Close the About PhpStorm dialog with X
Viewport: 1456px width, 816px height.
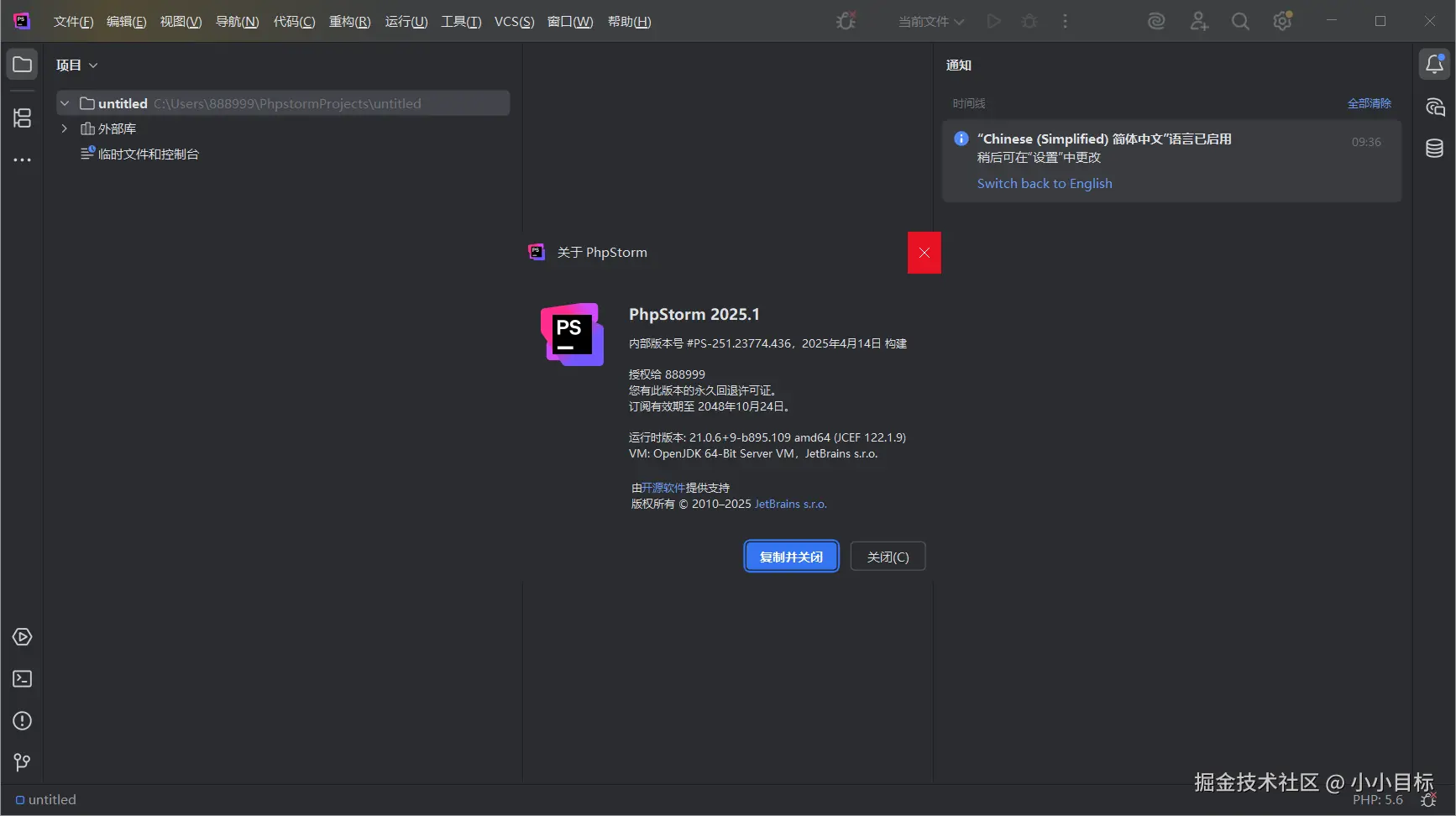click(x=924, y=253)
